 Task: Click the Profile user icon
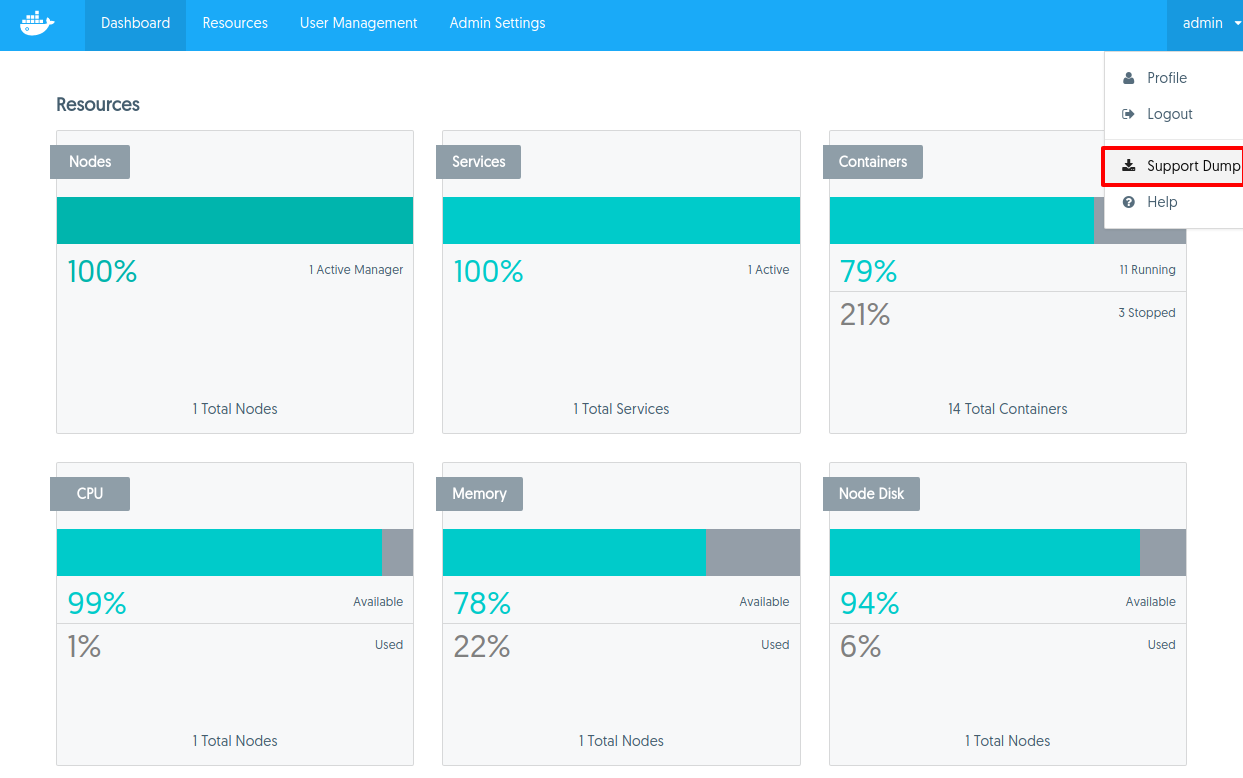click(1129, 78)
